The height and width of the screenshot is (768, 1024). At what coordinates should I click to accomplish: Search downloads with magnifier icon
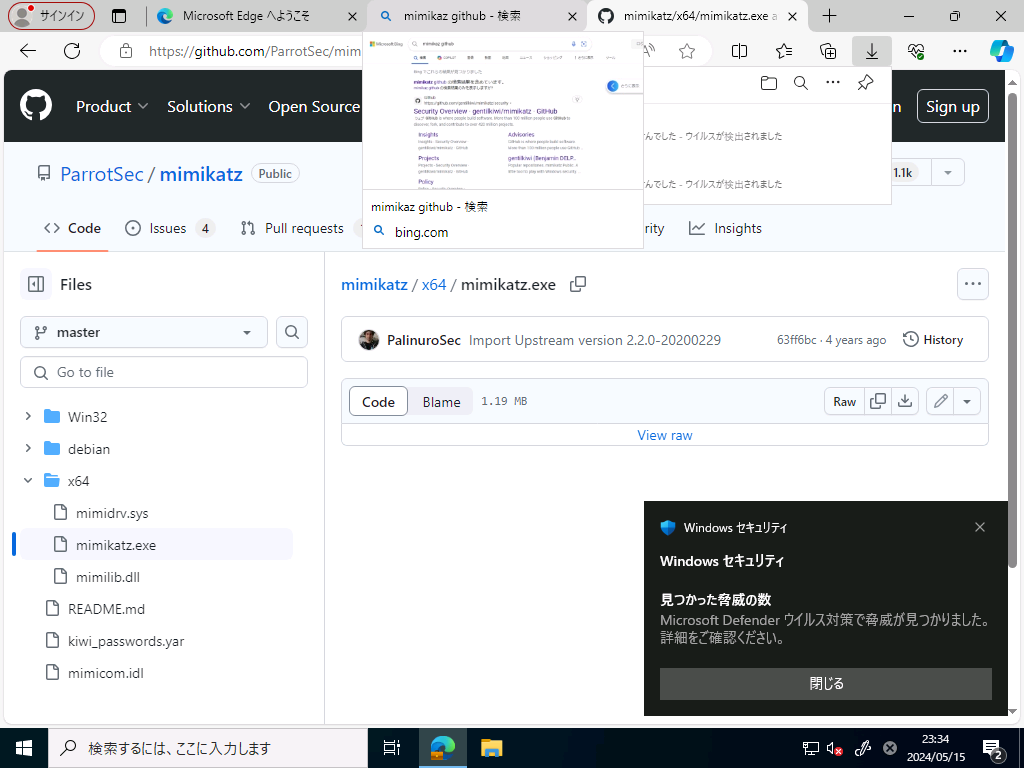tap(801, 83)
